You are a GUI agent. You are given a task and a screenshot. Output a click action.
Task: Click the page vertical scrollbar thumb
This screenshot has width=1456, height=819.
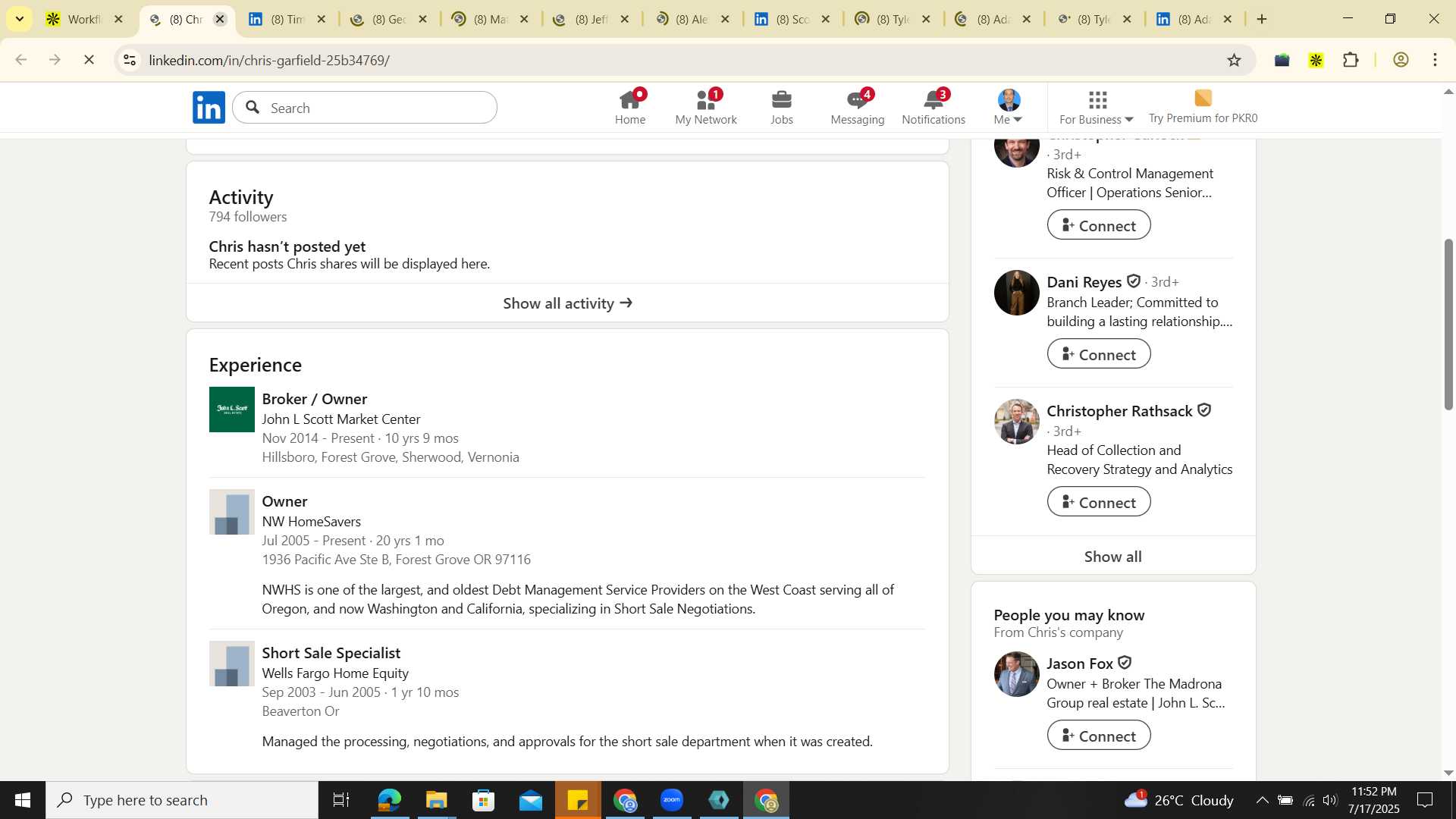tap(1448, 325)
